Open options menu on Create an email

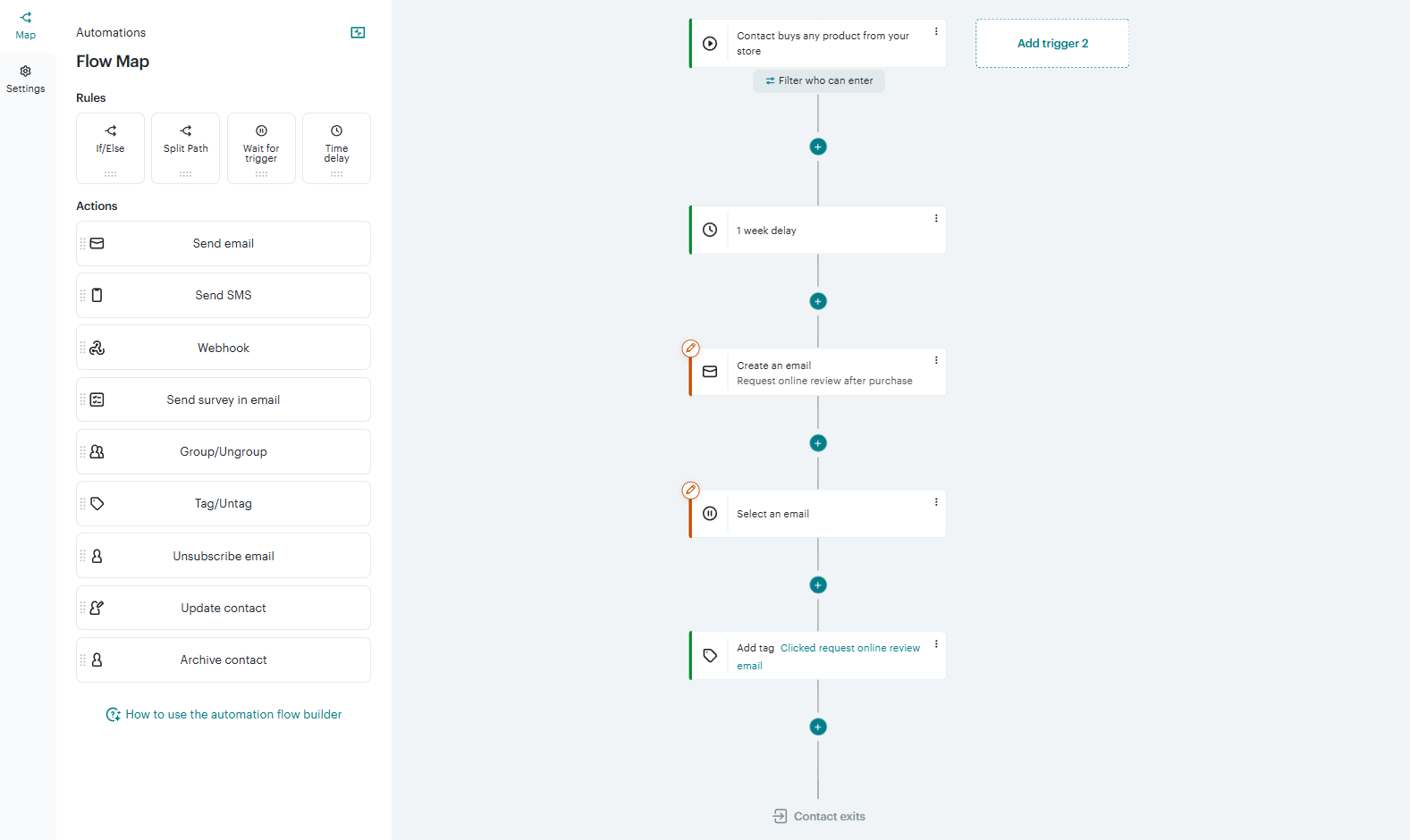pyautogui.click(x=936, y=360)
